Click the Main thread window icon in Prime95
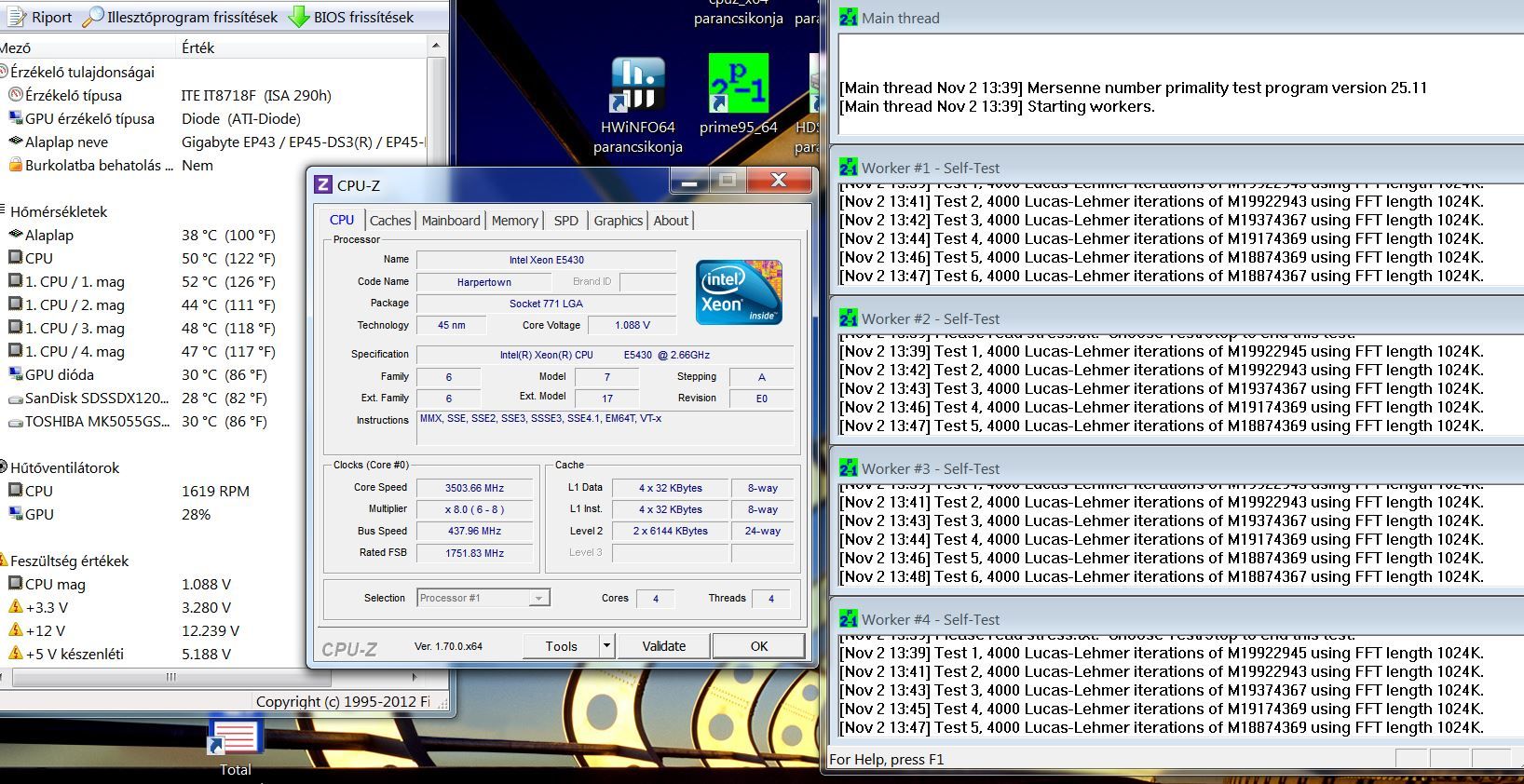 [849, 17]
